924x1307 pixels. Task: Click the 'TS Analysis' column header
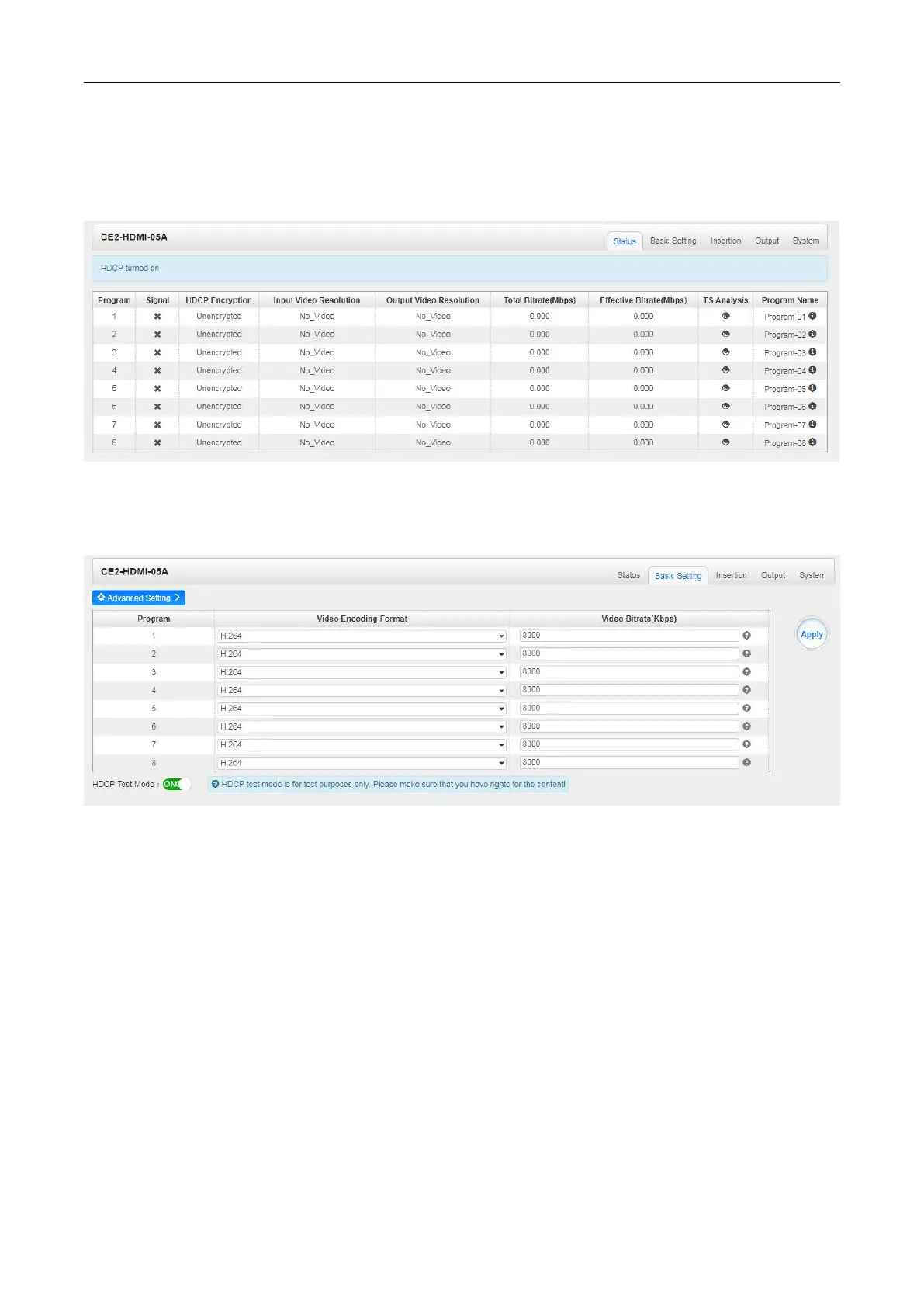pyautogui.click(x=725, y=300)
